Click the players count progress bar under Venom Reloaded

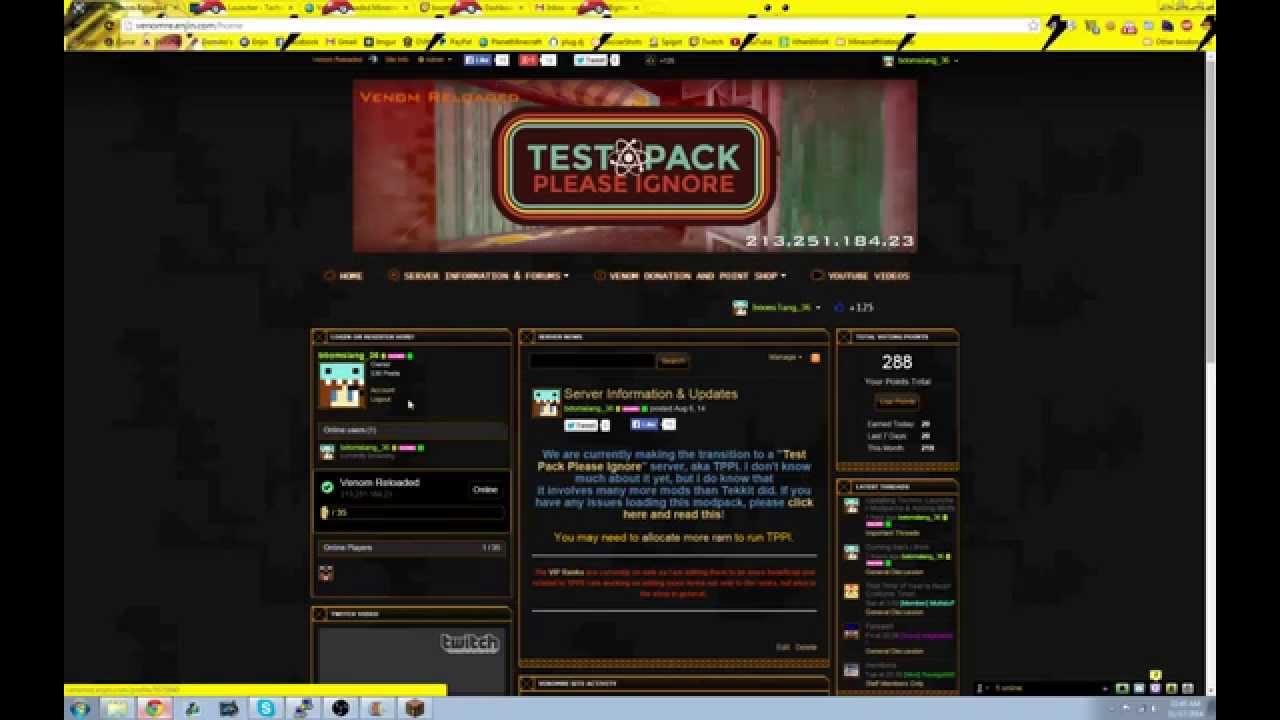tap(412, 513)
